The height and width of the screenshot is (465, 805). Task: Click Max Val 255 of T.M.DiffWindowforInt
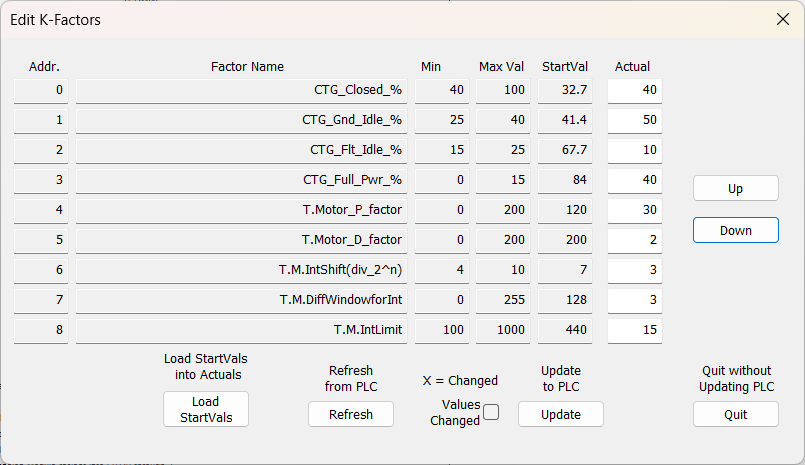pos(503,300)
